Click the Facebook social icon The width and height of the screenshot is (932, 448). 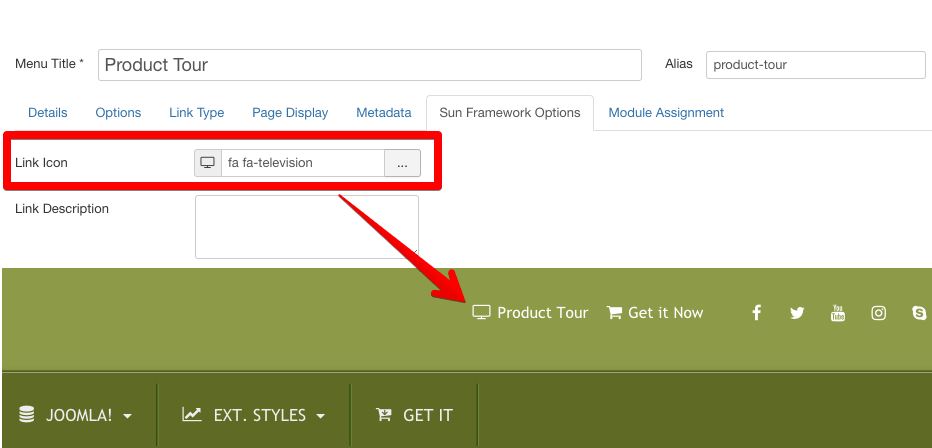point(756,313)
